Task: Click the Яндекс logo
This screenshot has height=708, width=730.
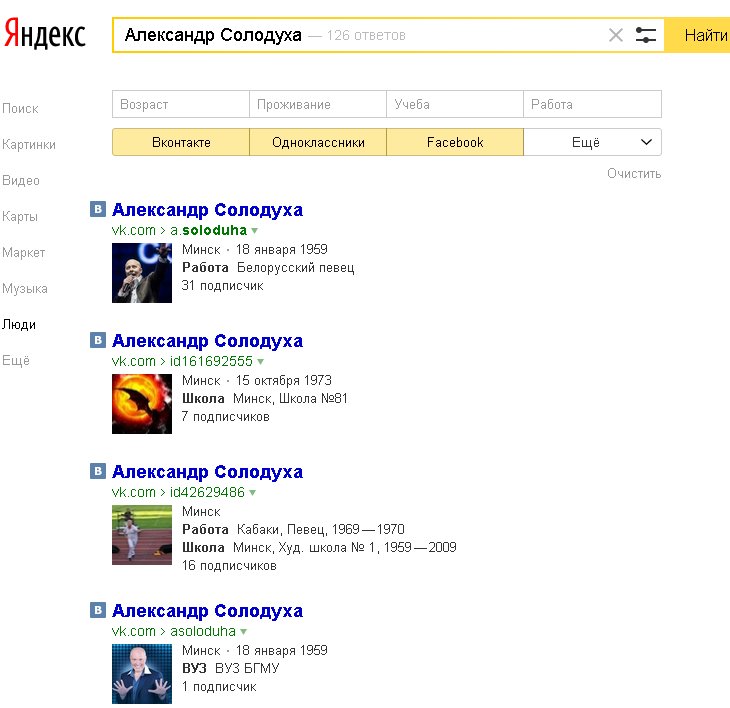Action: pyautogui.click(x=45, y=34)
